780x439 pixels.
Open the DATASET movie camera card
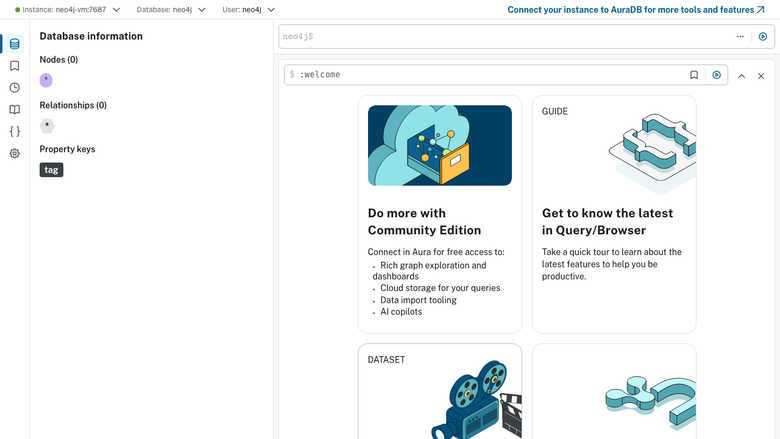[x=440, y=391]
